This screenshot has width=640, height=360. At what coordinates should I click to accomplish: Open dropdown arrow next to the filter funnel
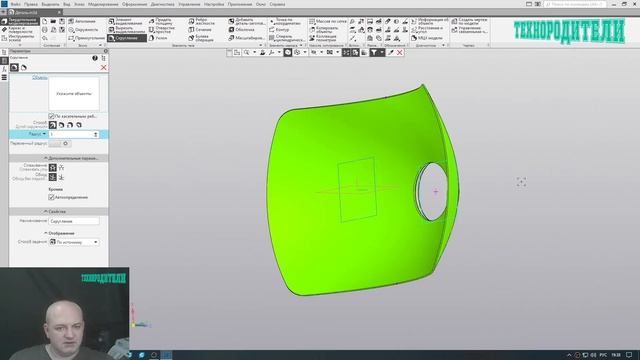click(382, 53)
